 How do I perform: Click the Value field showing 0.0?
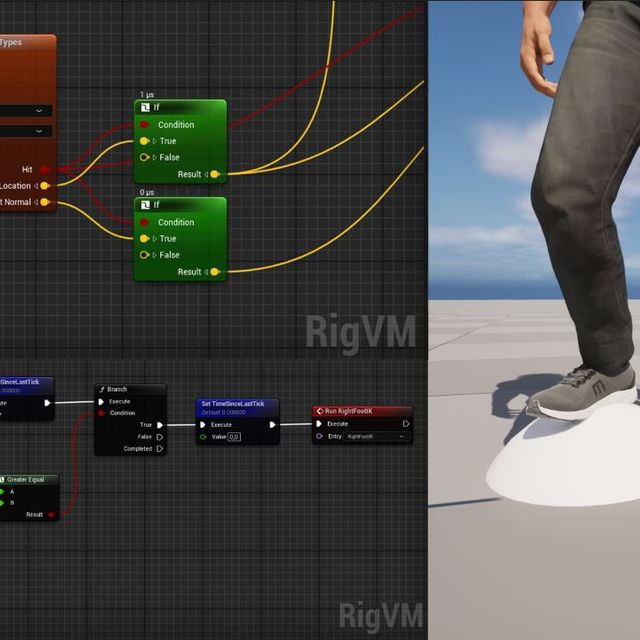pos(234,437)
